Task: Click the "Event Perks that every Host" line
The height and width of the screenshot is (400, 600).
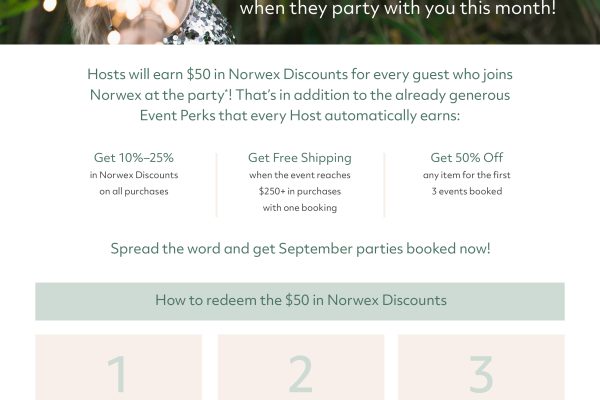Action: pos(299,116)
